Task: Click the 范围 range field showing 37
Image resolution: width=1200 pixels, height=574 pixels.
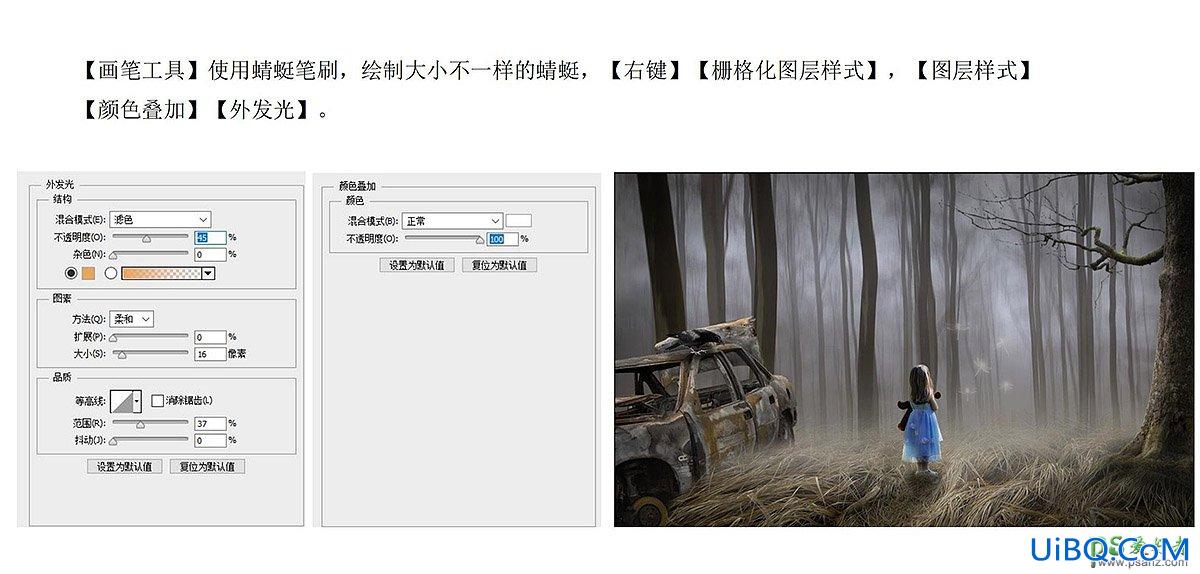Action: pos(210,424)
